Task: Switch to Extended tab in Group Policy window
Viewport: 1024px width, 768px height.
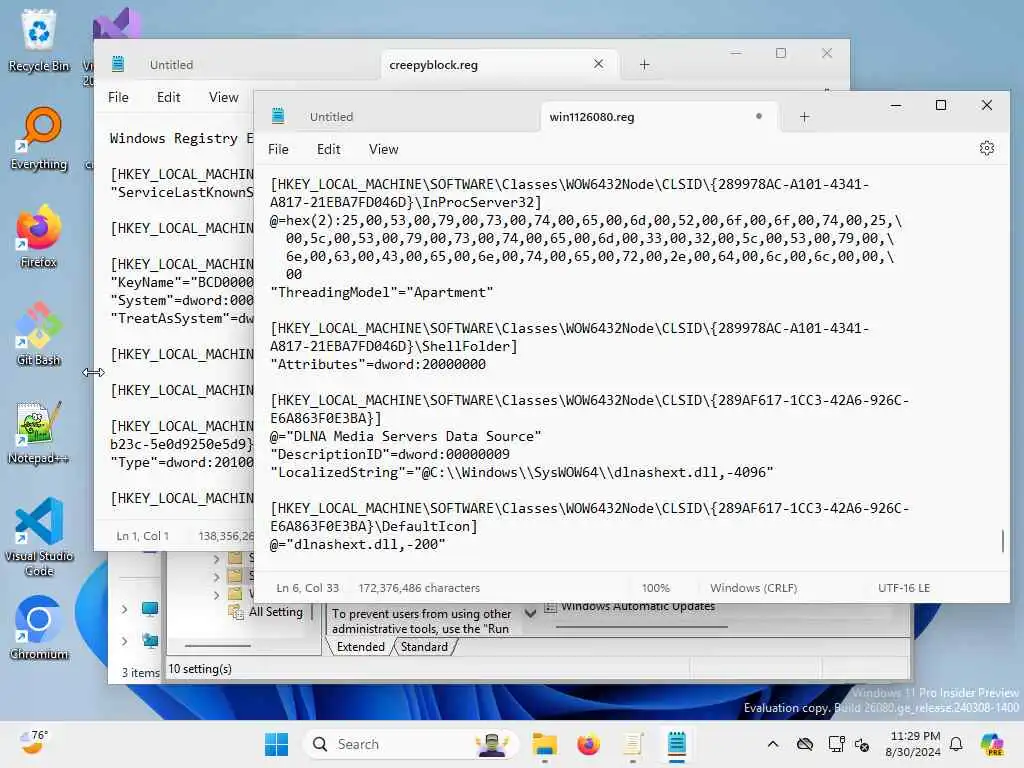Action: (360, 647)
